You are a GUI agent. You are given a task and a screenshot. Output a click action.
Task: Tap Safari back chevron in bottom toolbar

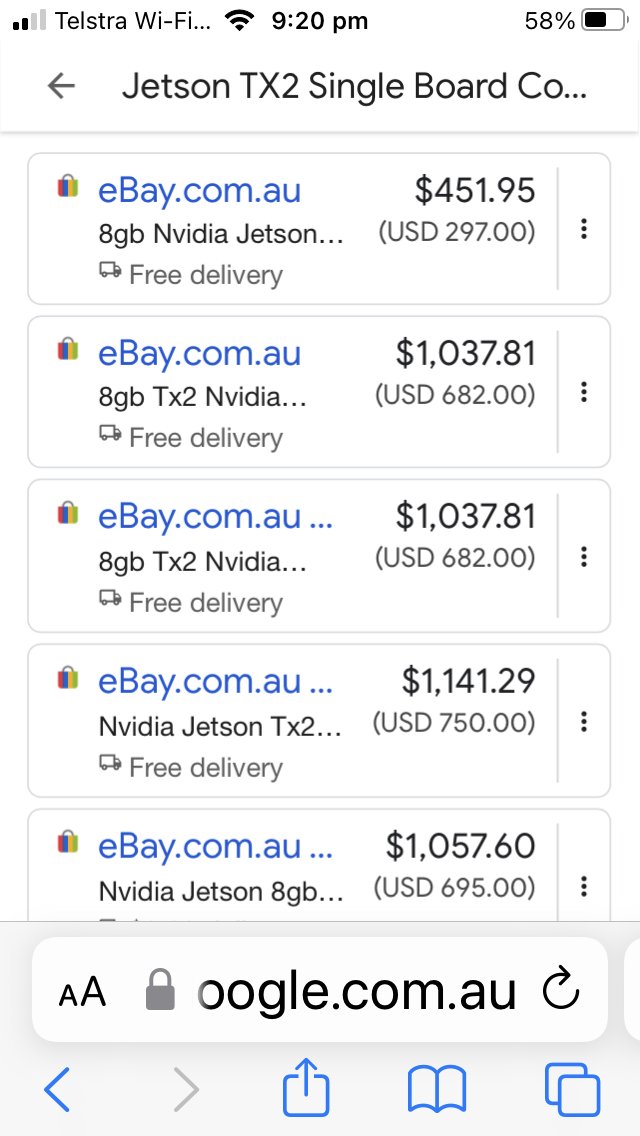click(58, 1088)
